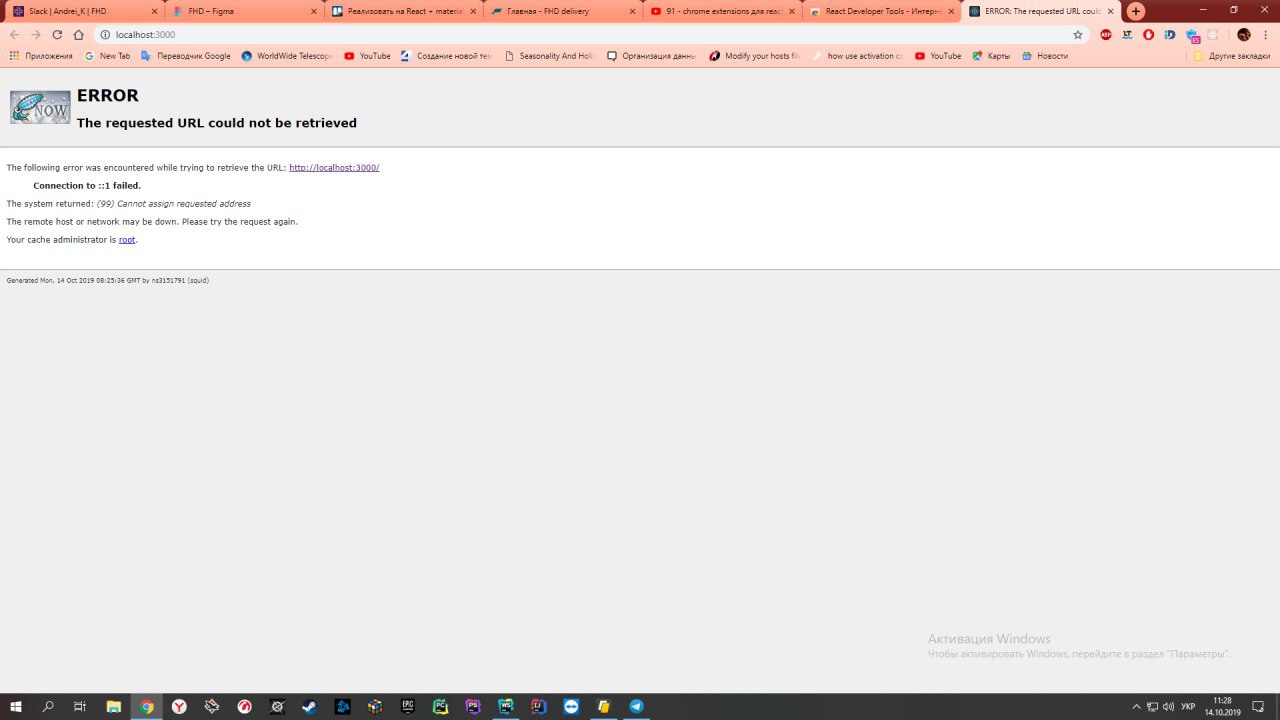
Task: Open the Chrome three-dot menu
Action: 1266,35
